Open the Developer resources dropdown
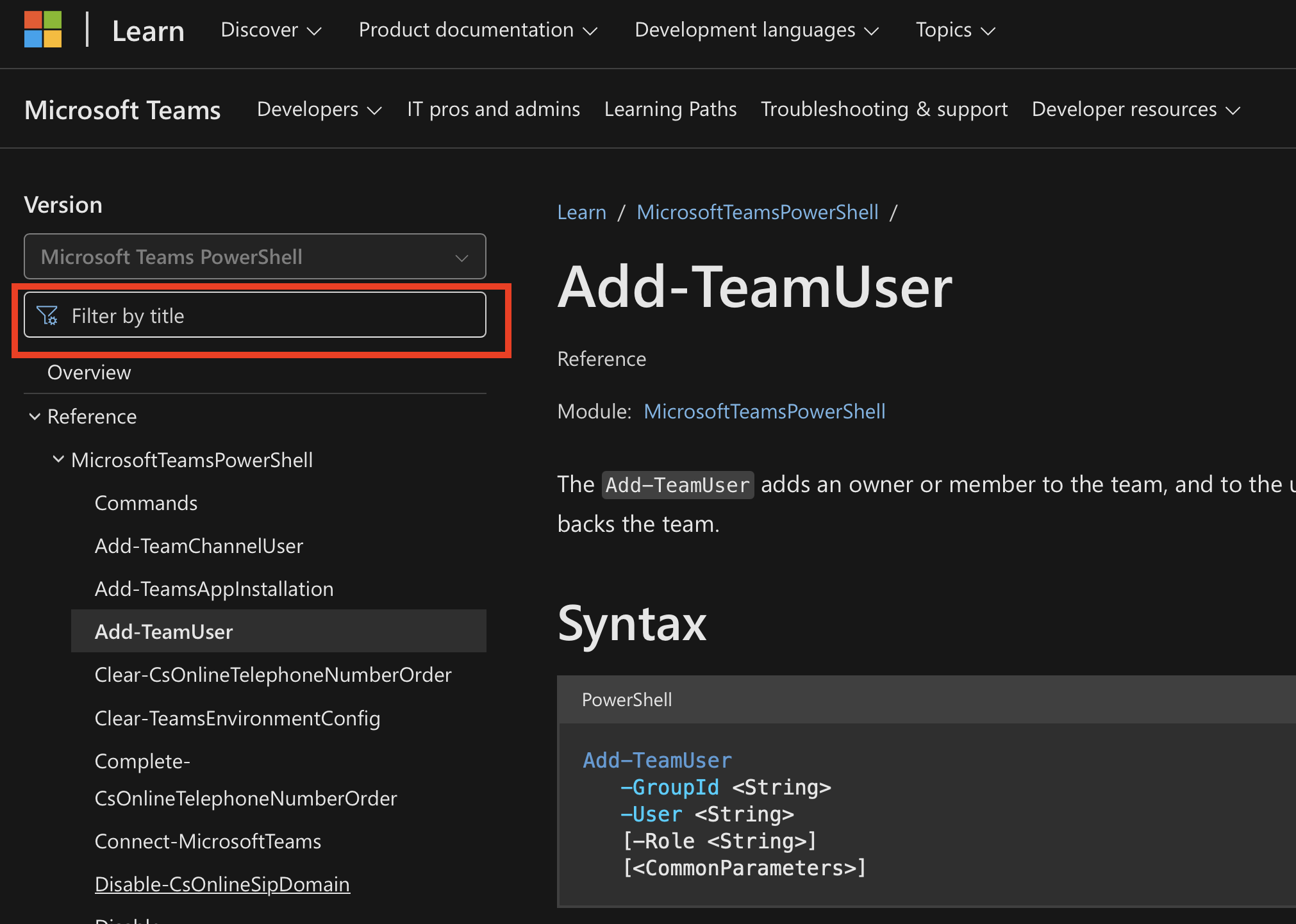The image size is (1296, 924). point(1135,109)
